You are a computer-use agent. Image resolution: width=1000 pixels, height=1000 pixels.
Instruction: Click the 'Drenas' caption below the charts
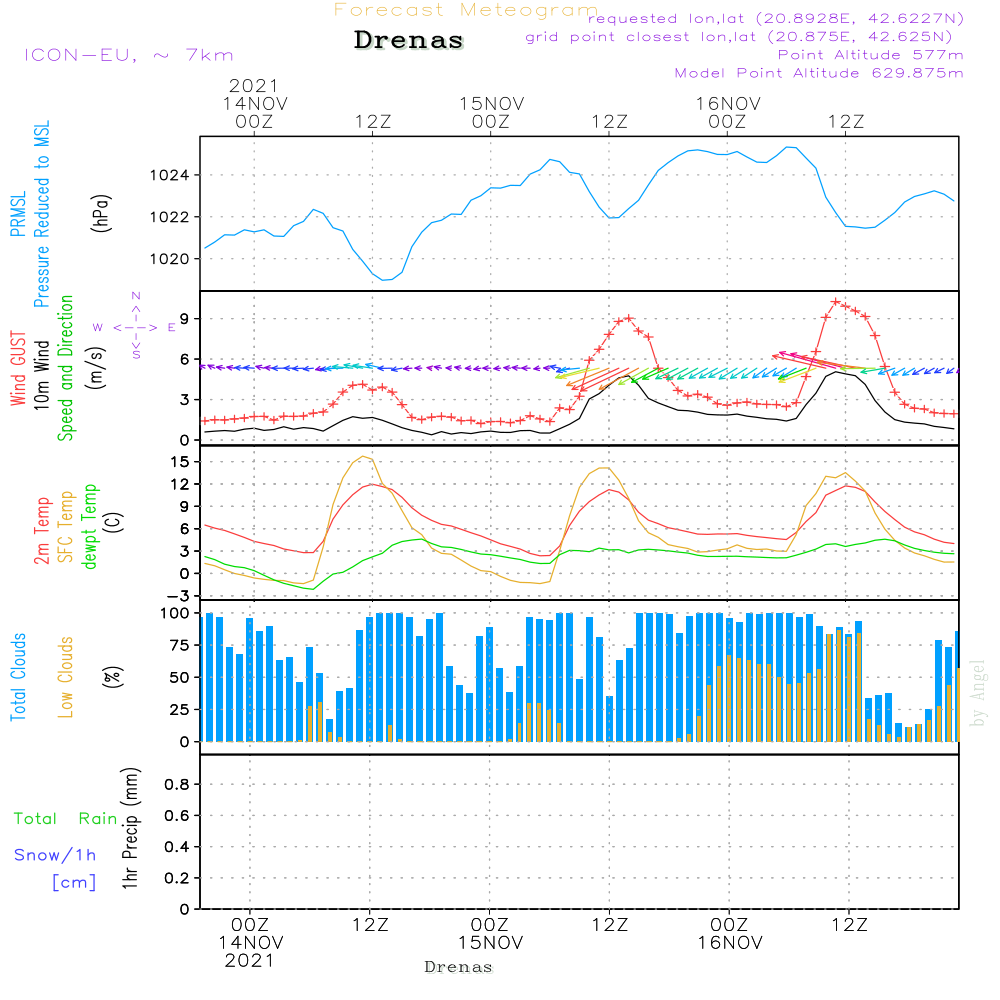pyautogui.click(x=458, y=967)
